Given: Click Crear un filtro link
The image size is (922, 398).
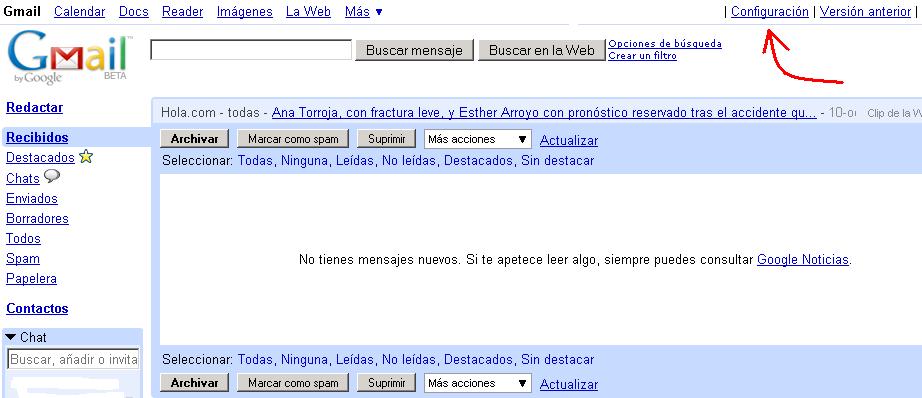Looking at the screenshot, I should tap(642, 56).
